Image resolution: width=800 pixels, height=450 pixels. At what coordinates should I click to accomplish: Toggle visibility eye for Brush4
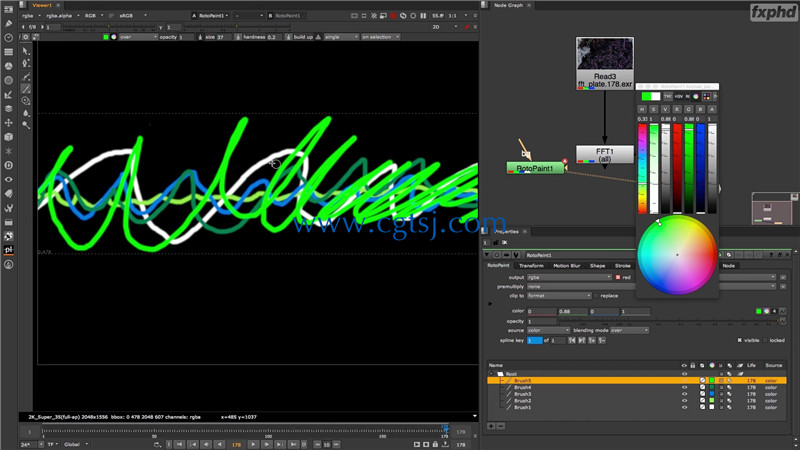click(684, 387)
